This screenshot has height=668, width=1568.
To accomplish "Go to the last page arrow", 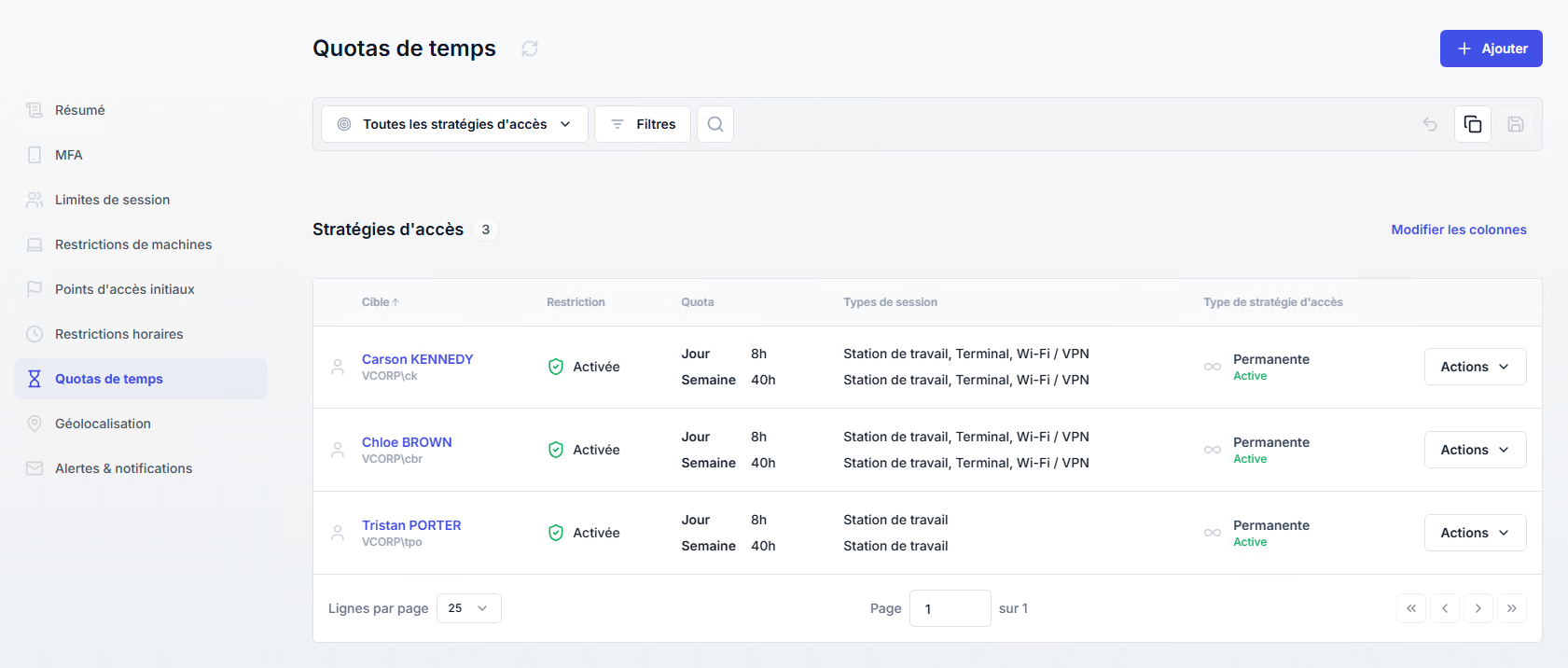I will tap(1512, 608).
